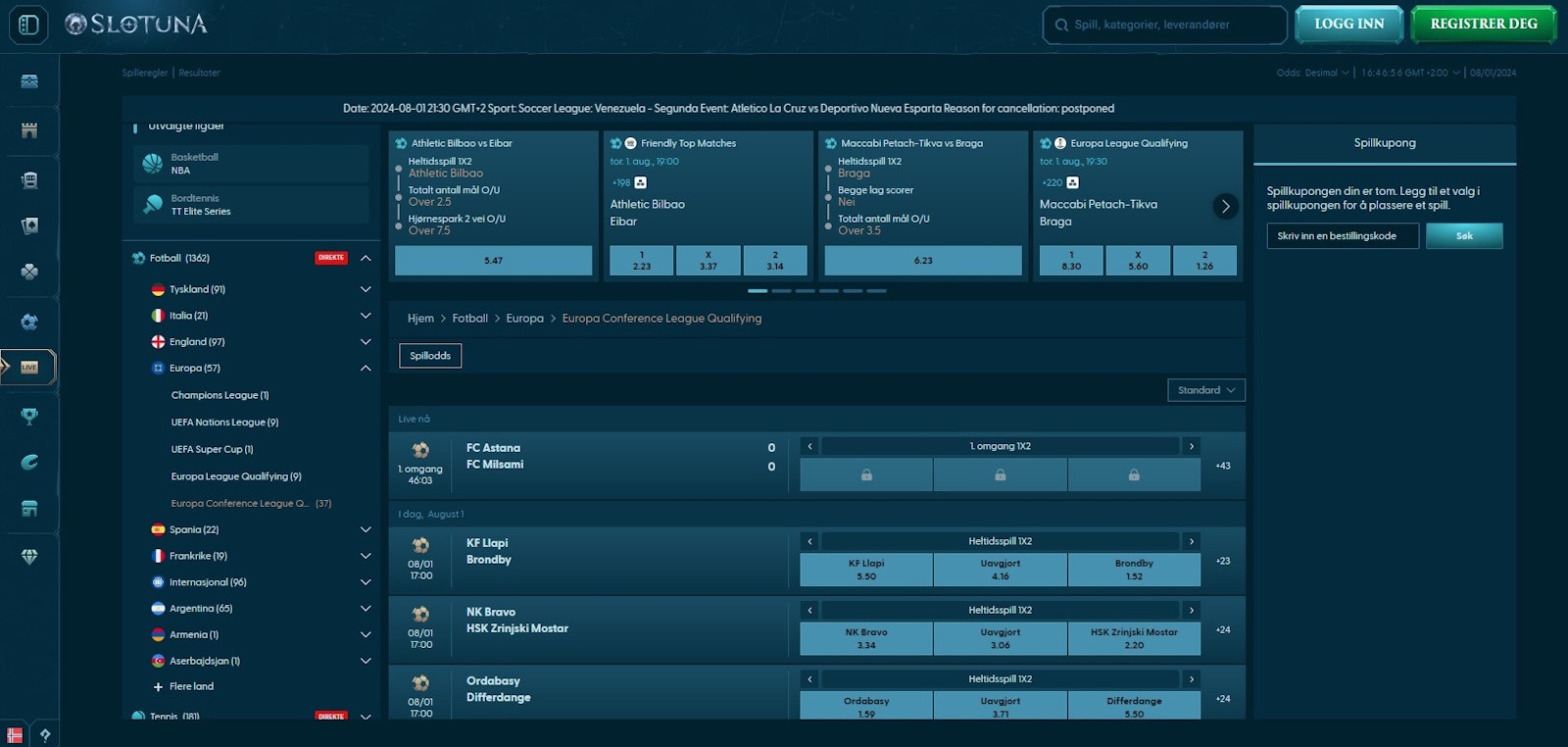Click the REGISTRER DEG button
The width and height of the screenshot is (1568, 747).
pos(1484,25)
